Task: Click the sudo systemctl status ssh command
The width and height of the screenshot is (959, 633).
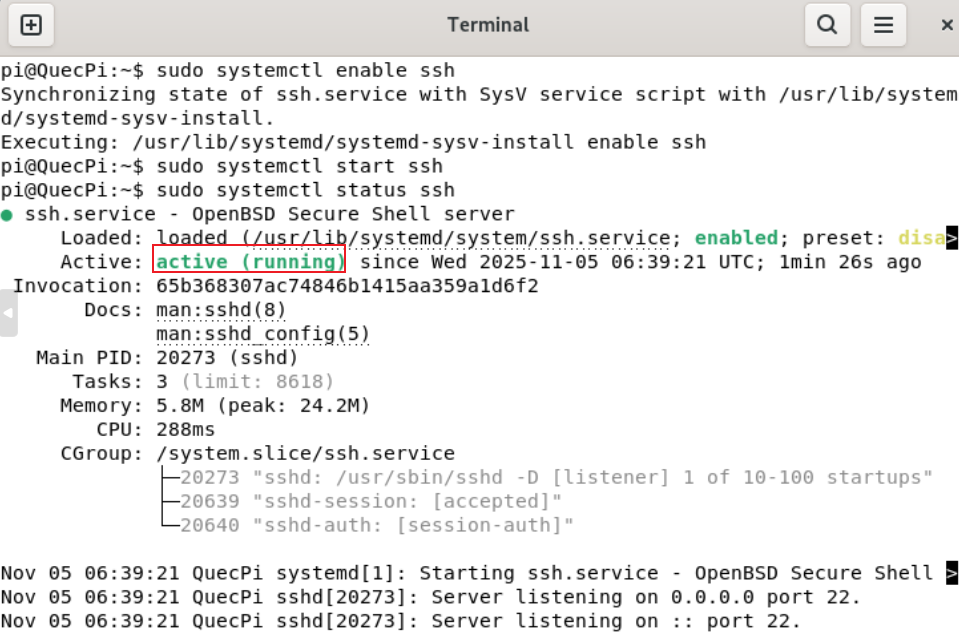Action: click(x=305, y=190)
